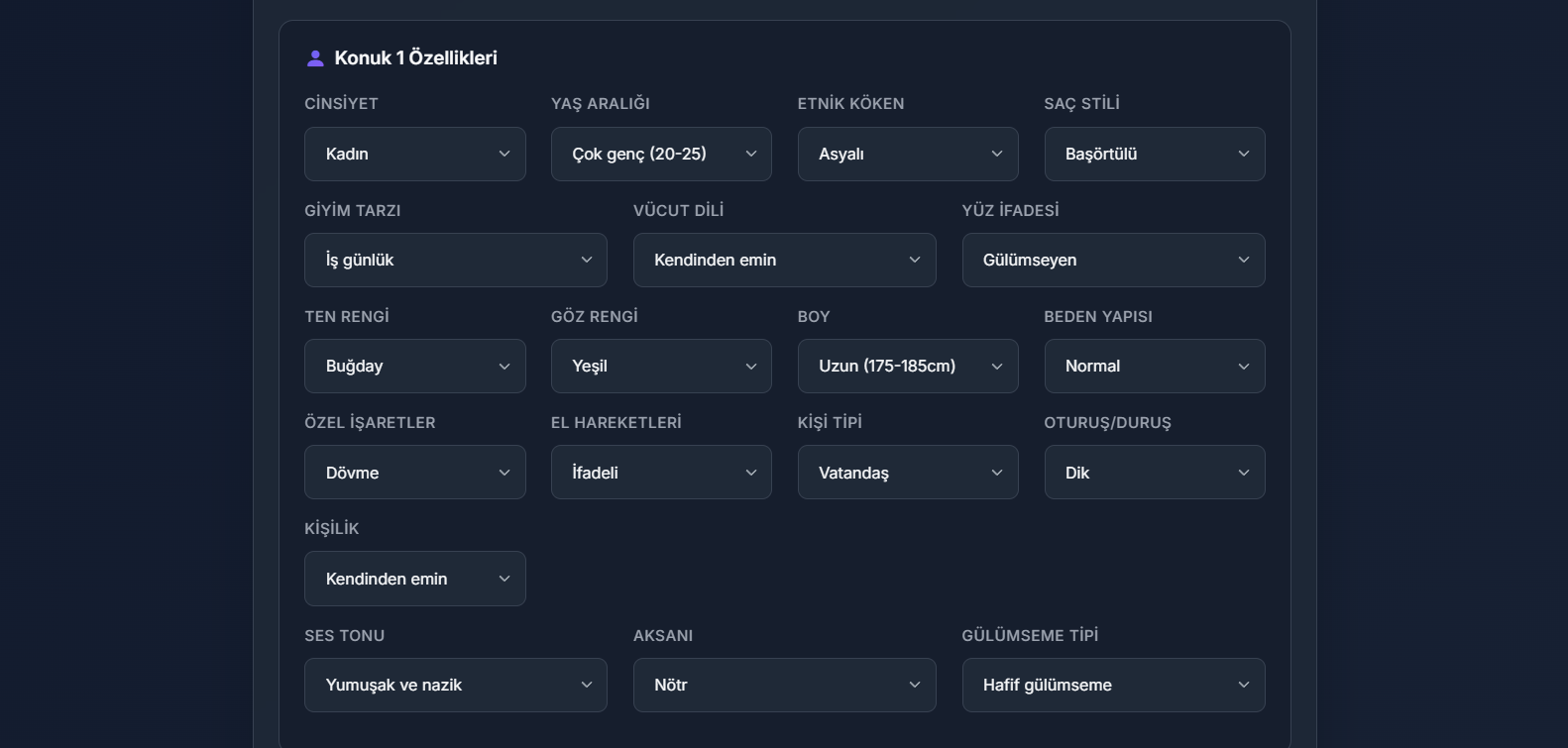Image resolution: width=1568 pixels, height=748 pixels.
Task: Open the Yüz İfadesi dropdown showing Gülümseyen
Action: point(1114,260)
